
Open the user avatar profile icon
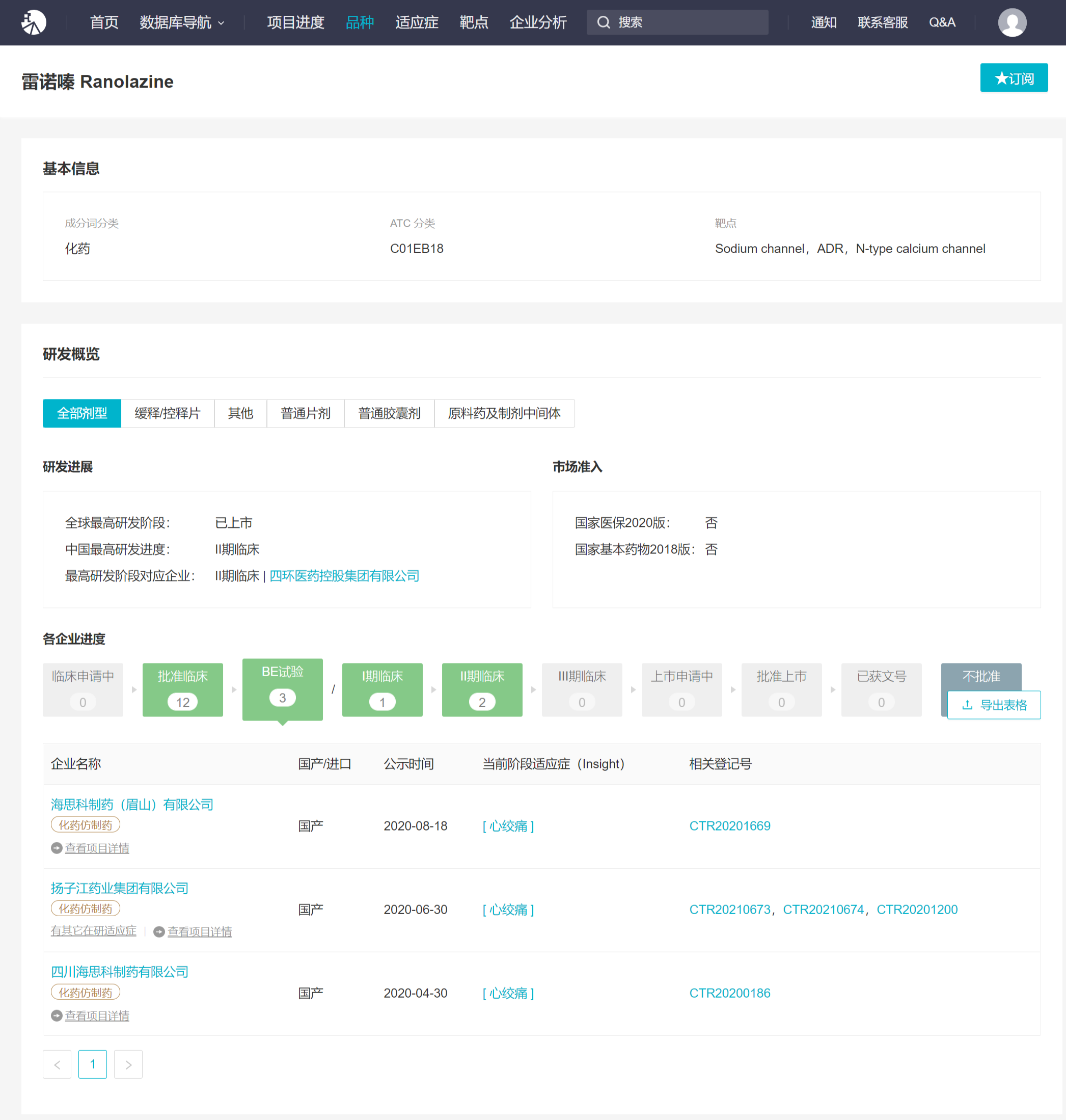pos(1012,22)
